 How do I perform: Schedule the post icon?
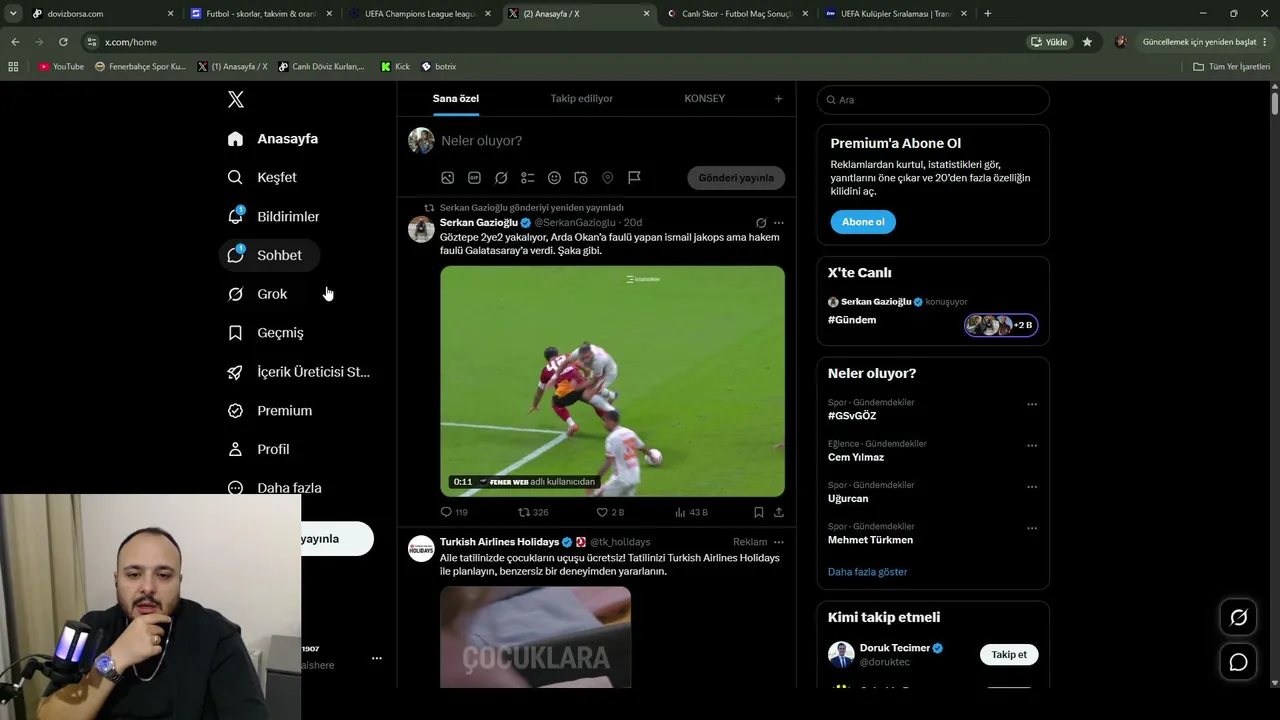coord(581,178)
